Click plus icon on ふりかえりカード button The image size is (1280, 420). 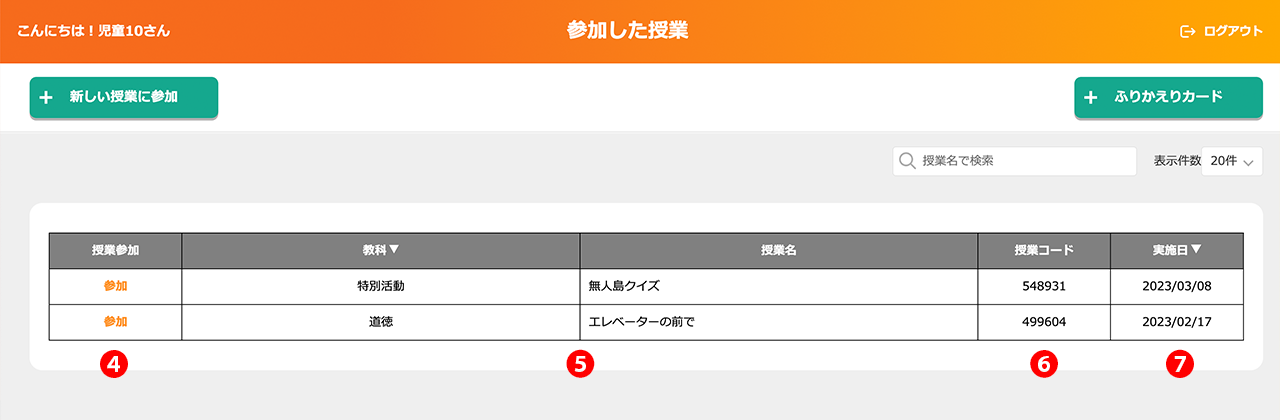tap(1090, 98)
